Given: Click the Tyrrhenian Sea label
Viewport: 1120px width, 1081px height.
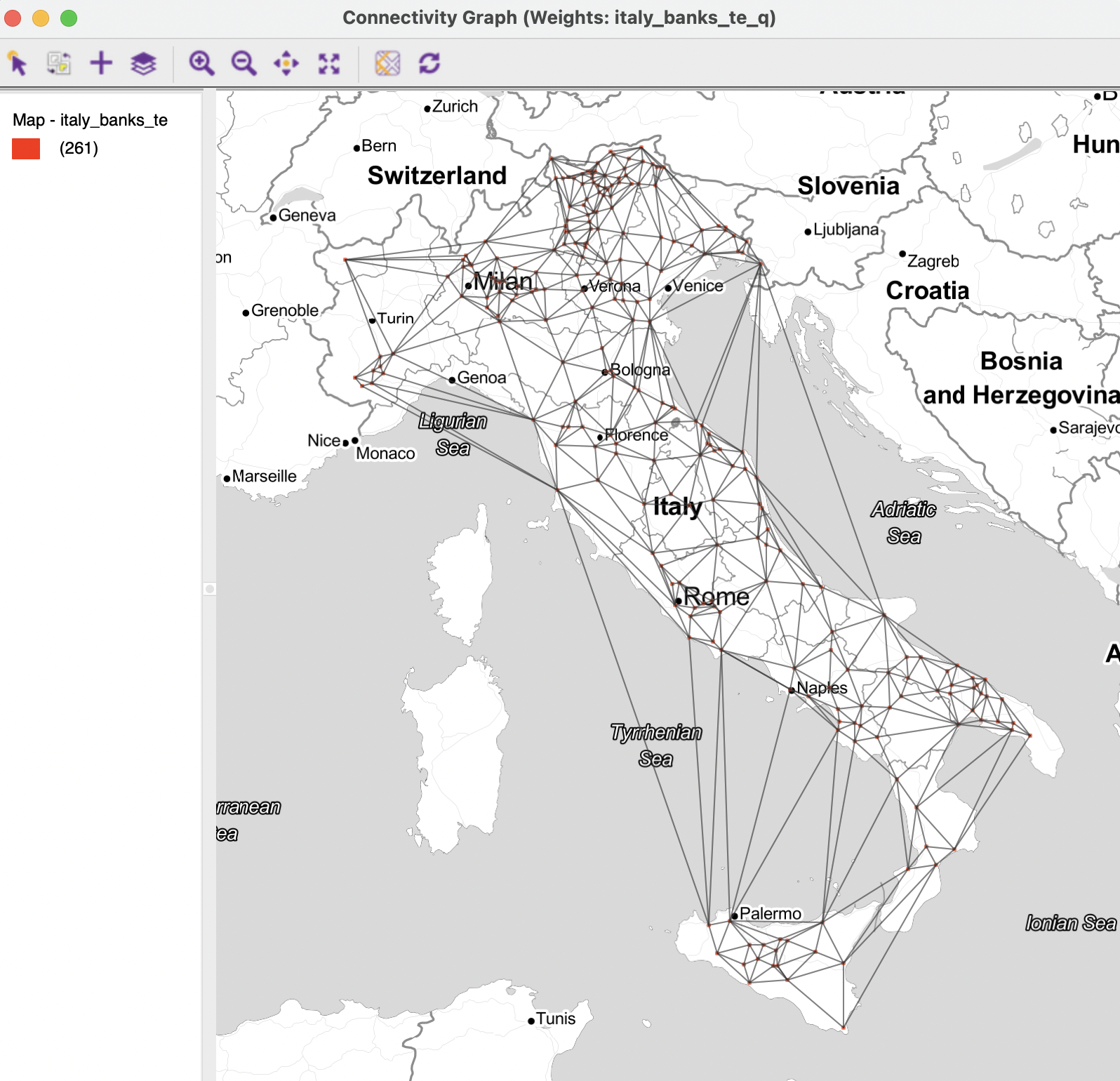Looking at the screenshot, I should click(x=655, y=745).
